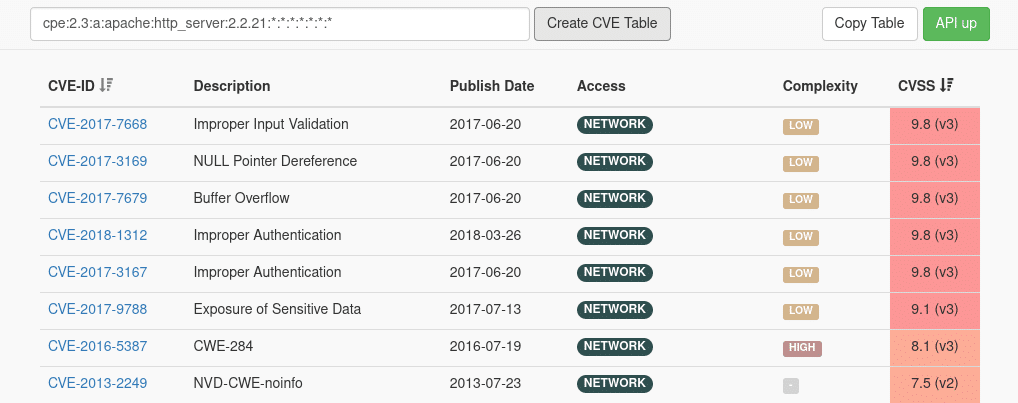Click the 8.1 (v3) CVSS cell

[x=935, y=348]
